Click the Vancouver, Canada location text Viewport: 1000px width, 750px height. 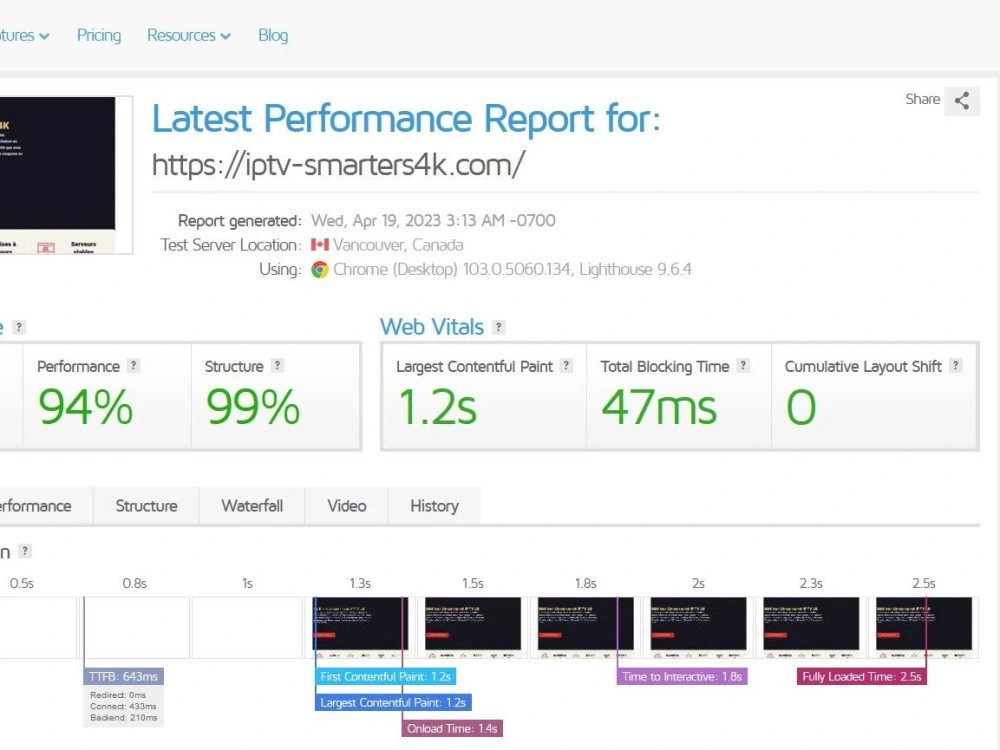pyautogui.click(x=398, y=245)
